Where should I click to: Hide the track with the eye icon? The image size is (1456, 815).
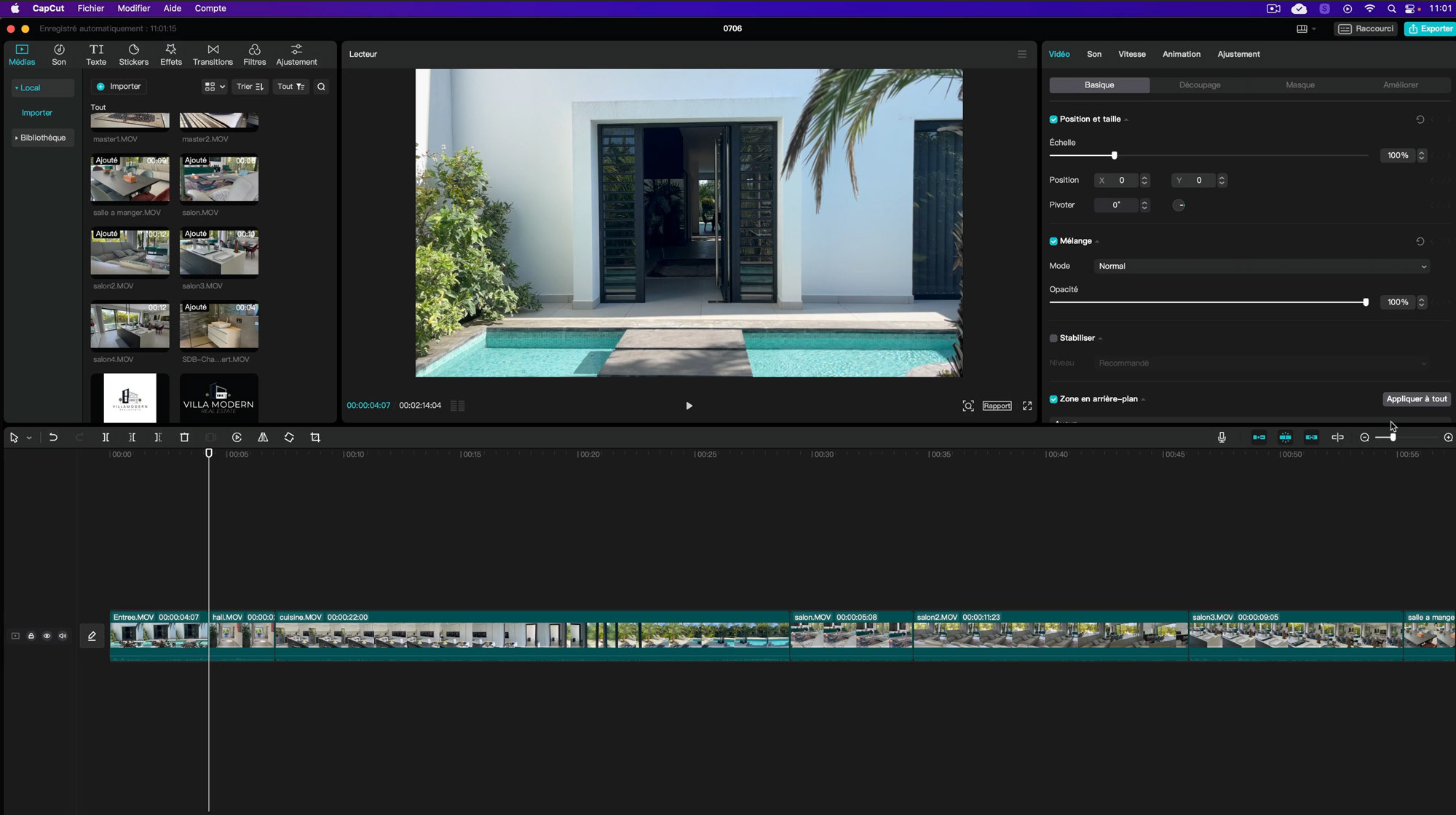pyautogui.click(x=47, y=636)
